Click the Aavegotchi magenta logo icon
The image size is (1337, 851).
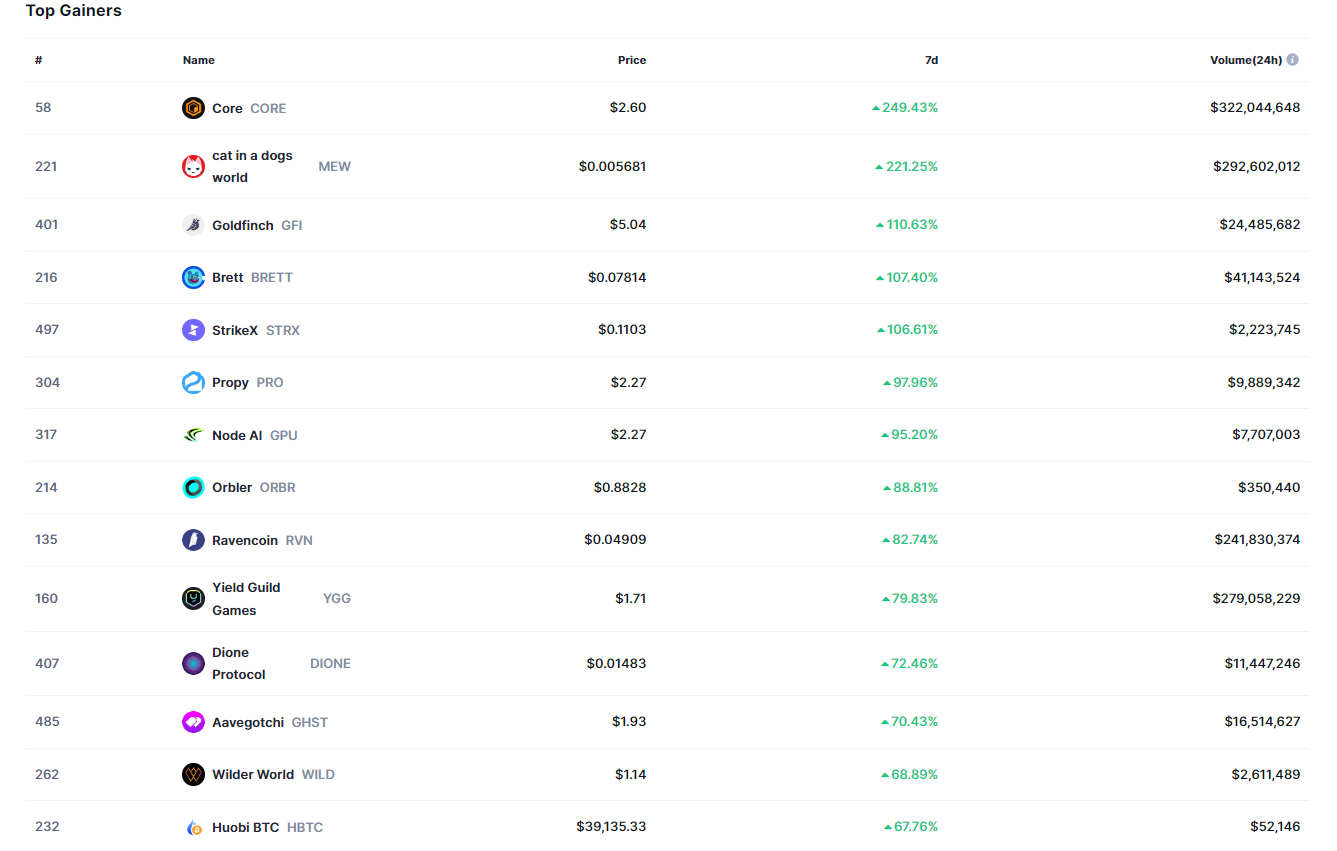(x=193, y=722)
